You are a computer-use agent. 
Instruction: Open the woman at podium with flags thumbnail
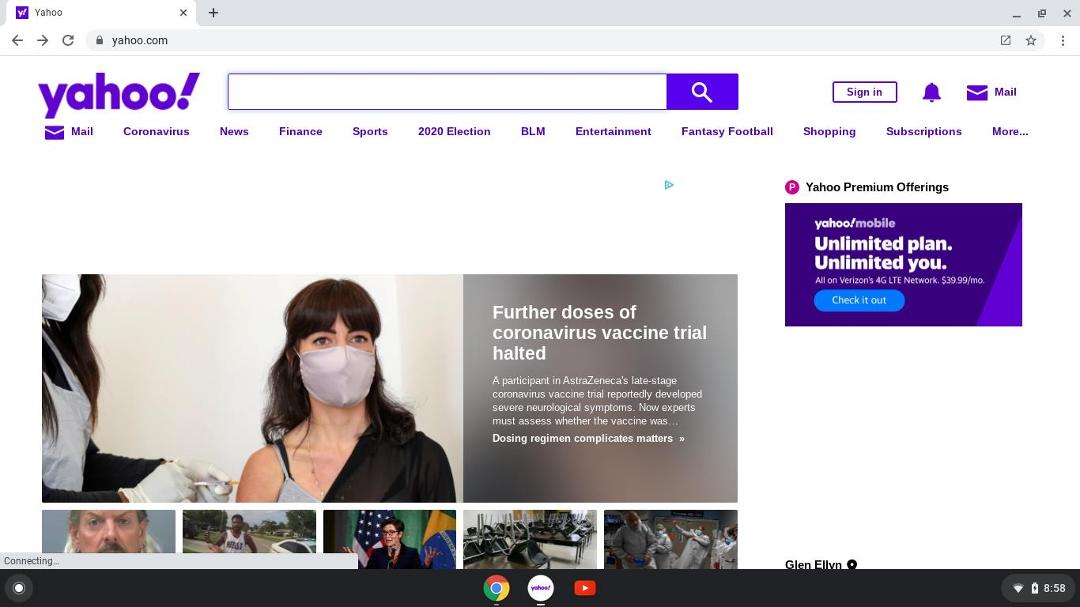click(389, 539)
